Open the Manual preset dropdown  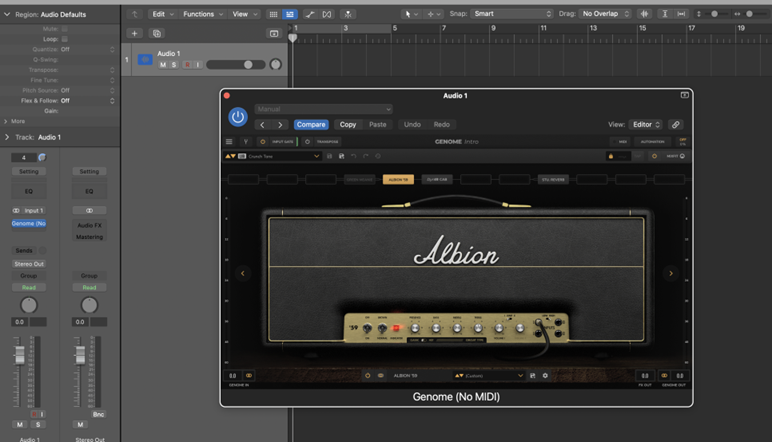tap(323, 109)
